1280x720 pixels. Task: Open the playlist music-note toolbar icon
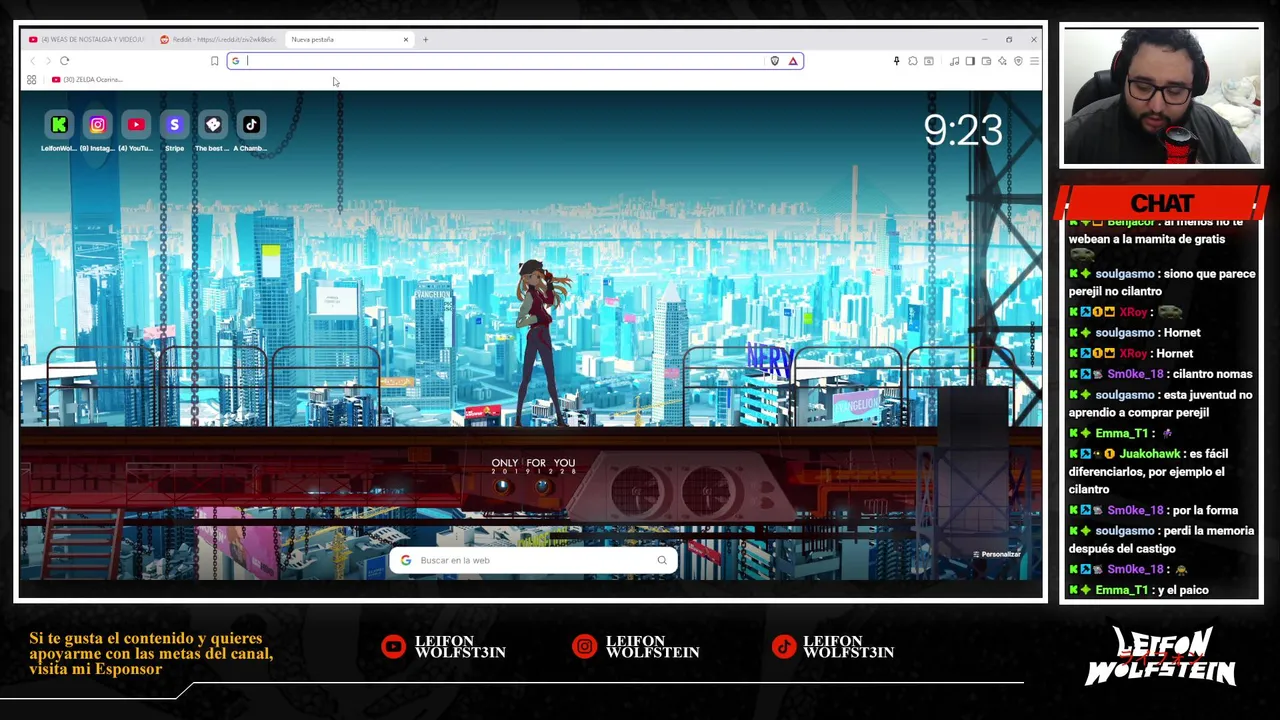click(954, 61)
